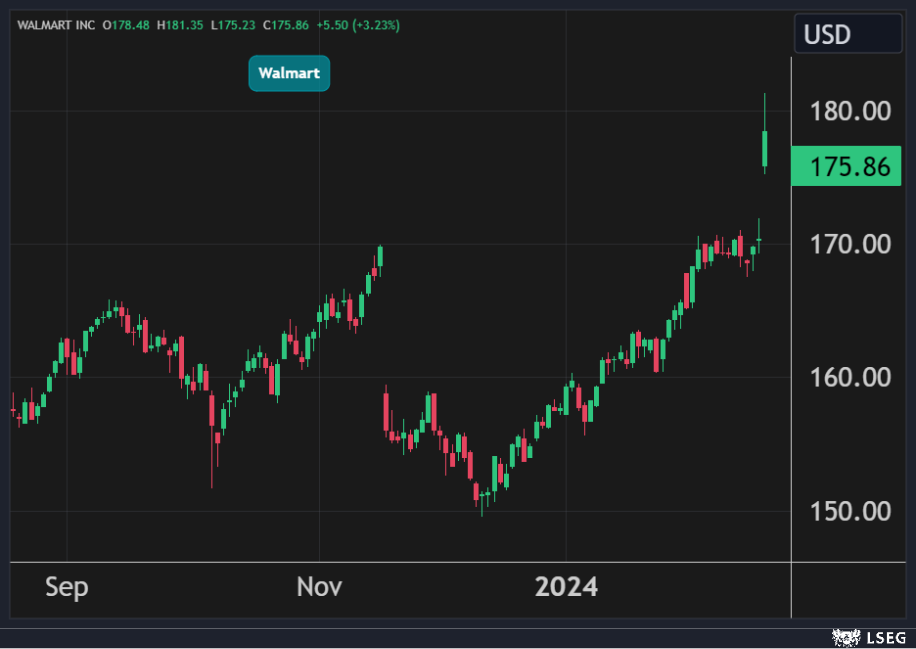Click the WALMART INC symbol title
916x649 pixels.
tap(56, 26)
